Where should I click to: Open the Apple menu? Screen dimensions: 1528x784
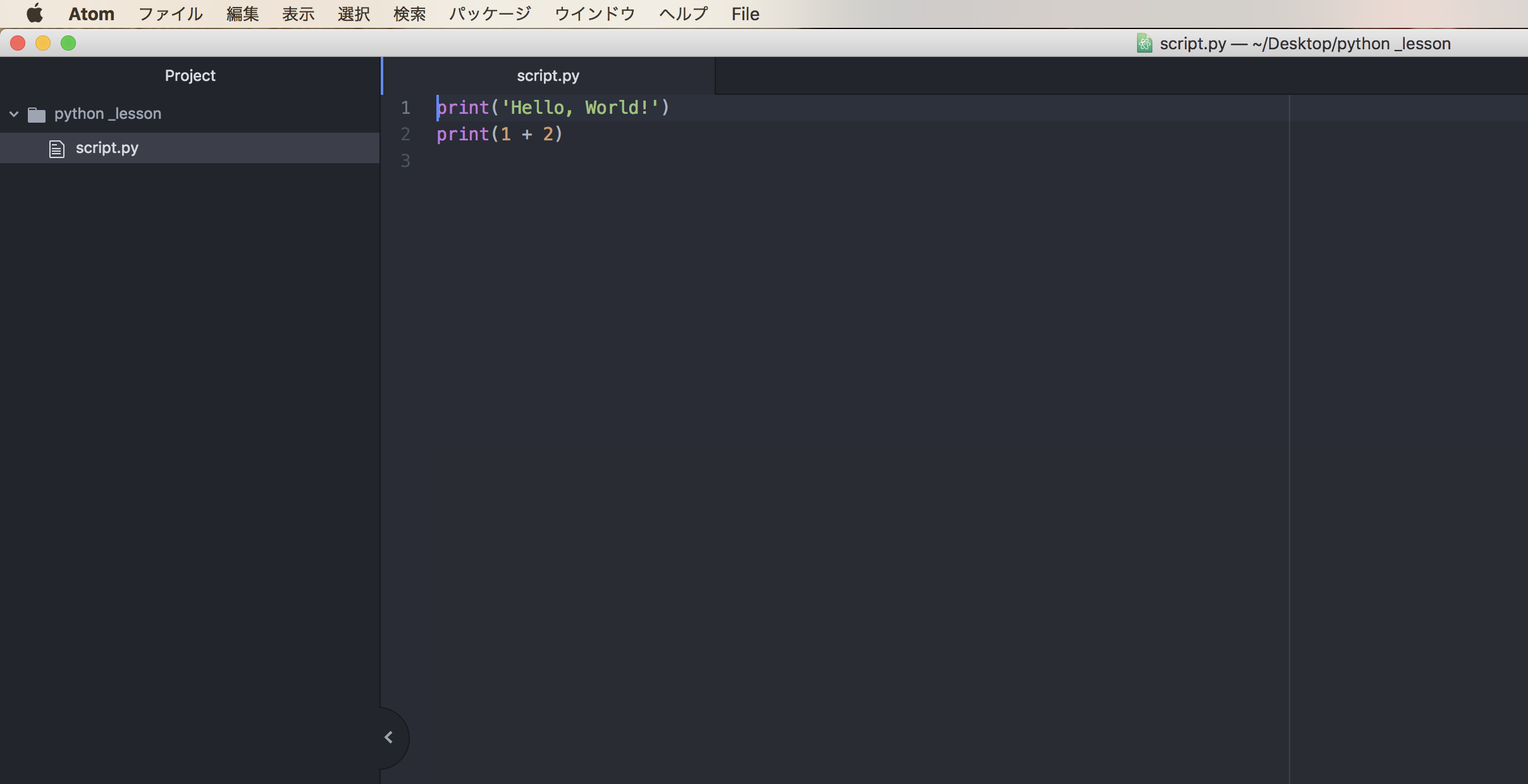click(x=35, y=13)
